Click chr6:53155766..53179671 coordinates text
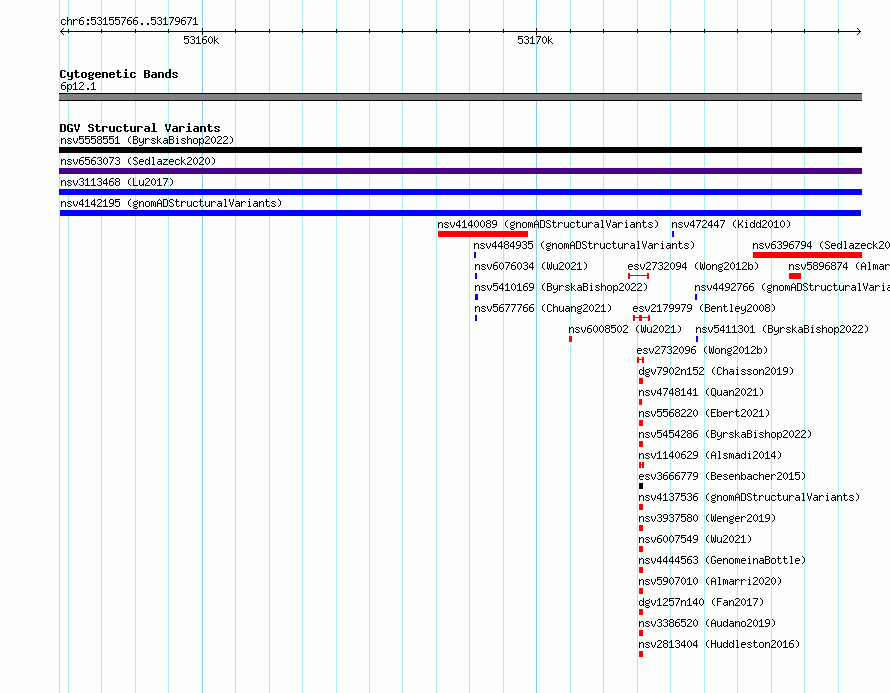 point(129,22)
